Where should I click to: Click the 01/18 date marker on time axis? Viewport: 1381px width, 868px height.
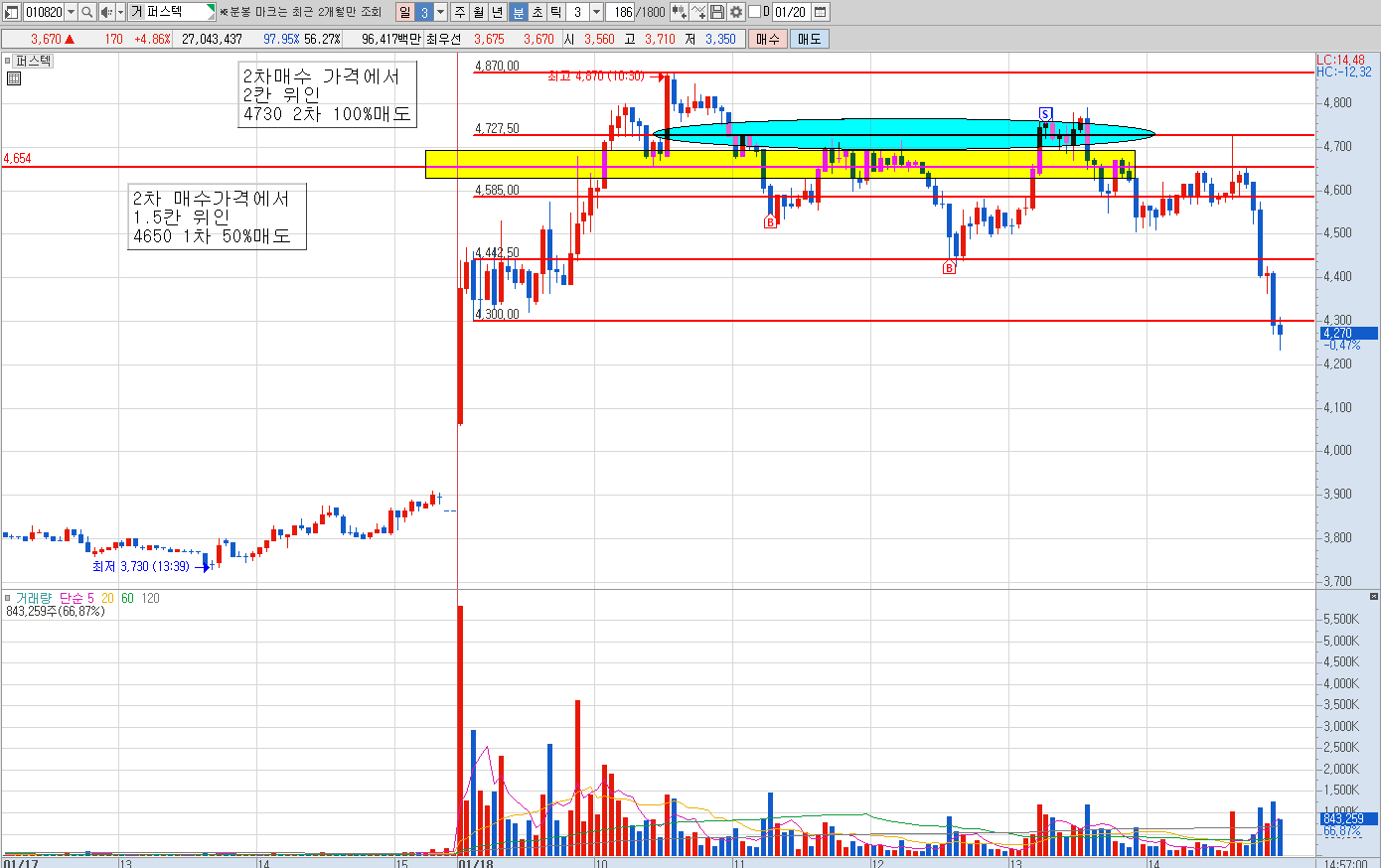pos(476,863)
